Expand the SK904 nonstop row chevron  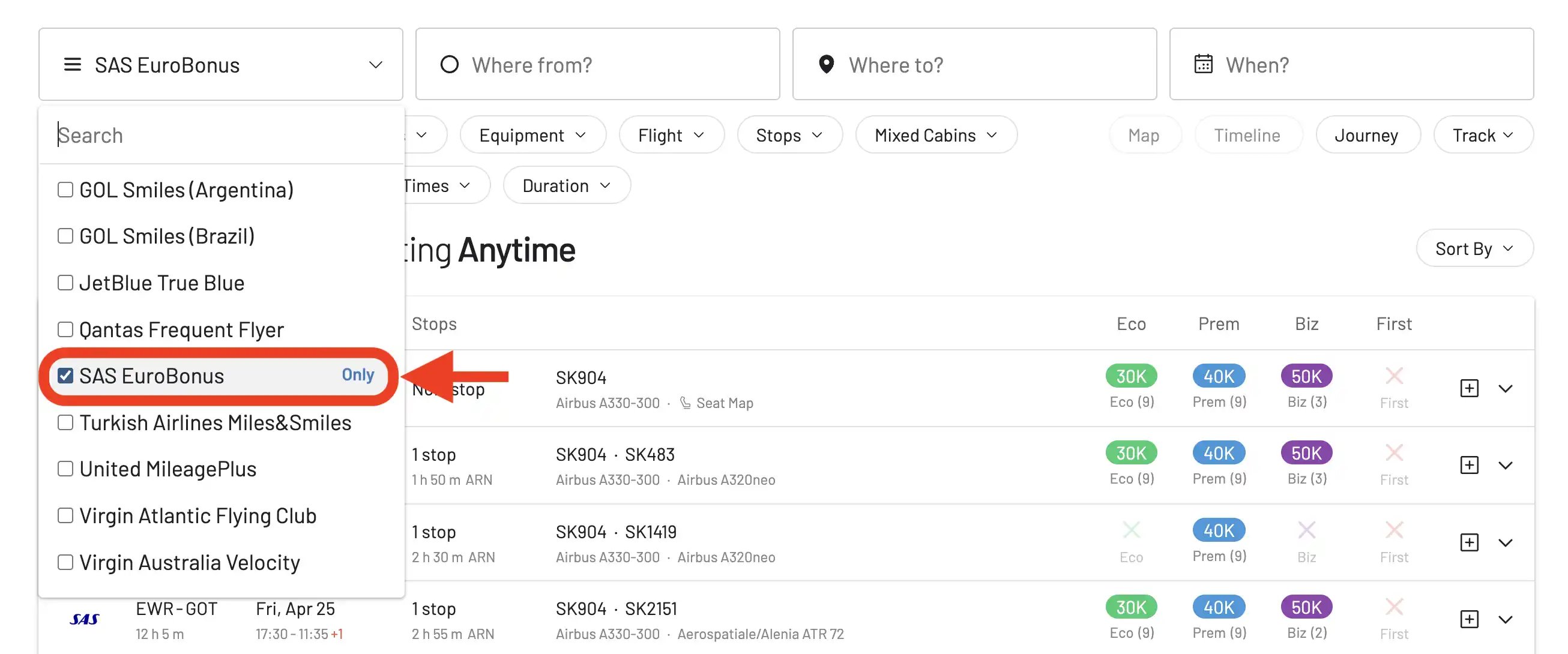1506,388
